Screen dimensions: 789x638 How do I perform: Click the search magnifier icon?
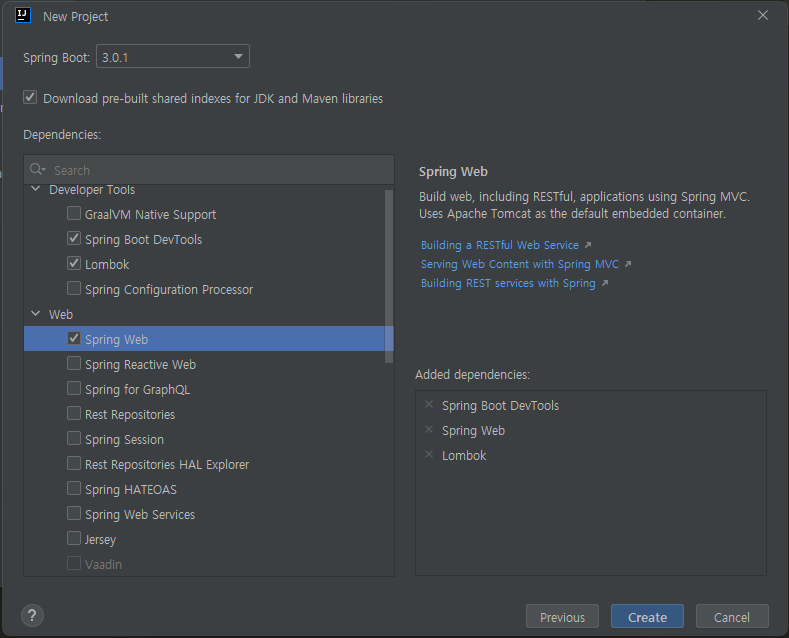coord(37,170)
